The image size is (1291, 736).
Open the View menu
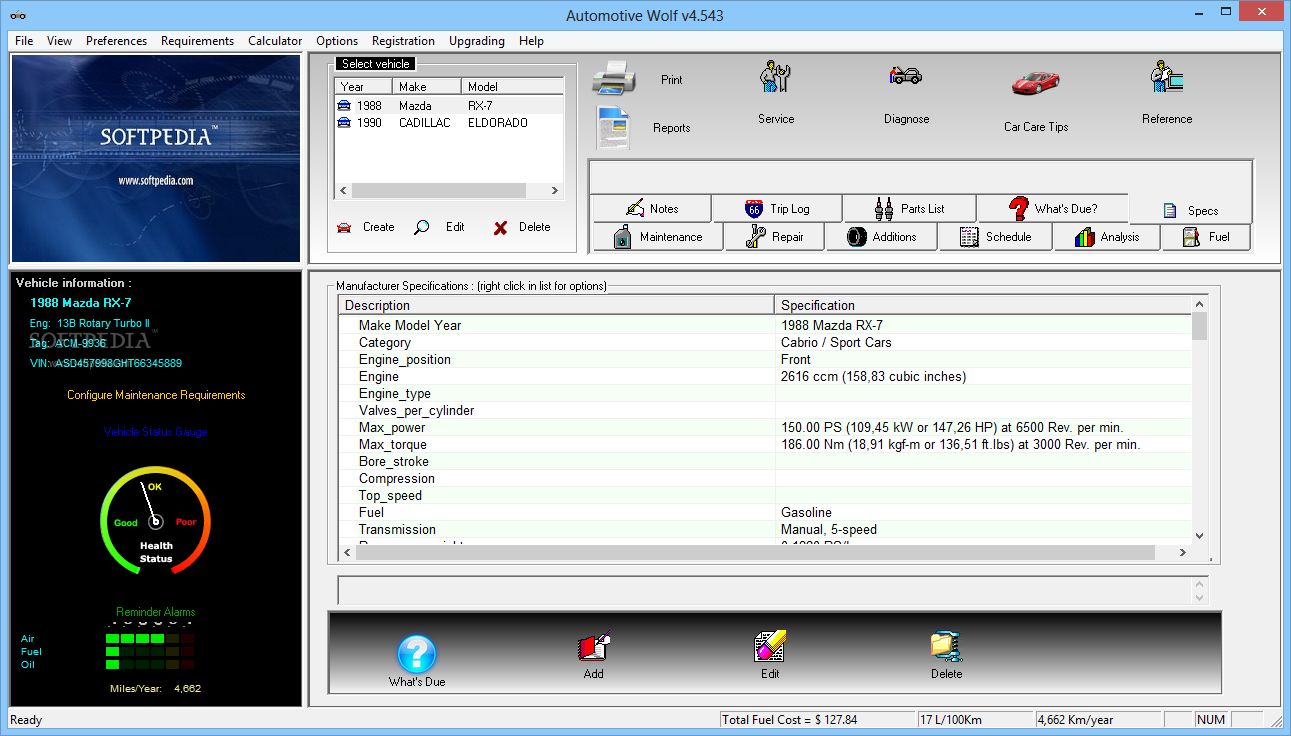[x=59, y=41]
